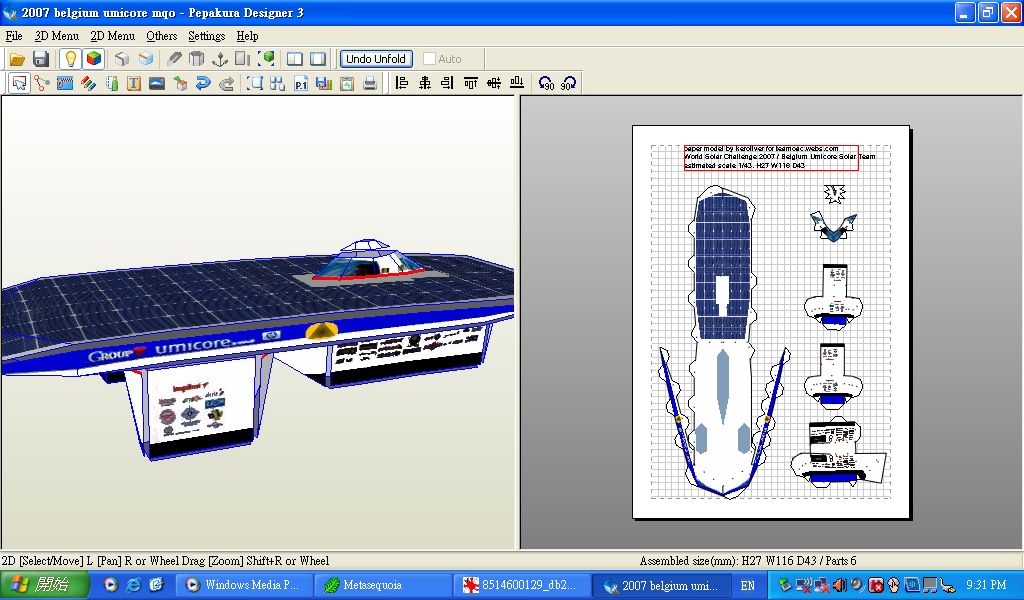Open the 3D Menu

click(x=57, y=36)
